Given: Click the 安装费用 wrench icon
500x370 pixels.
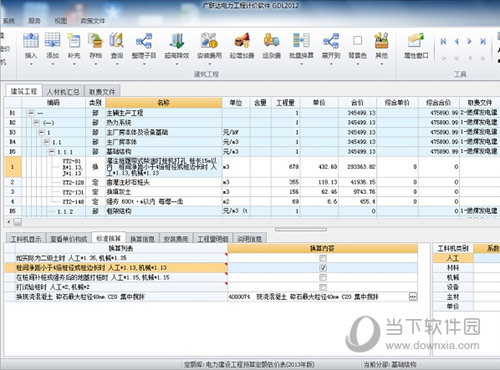Looking at the screenshot, I should [x=209, y=41].
